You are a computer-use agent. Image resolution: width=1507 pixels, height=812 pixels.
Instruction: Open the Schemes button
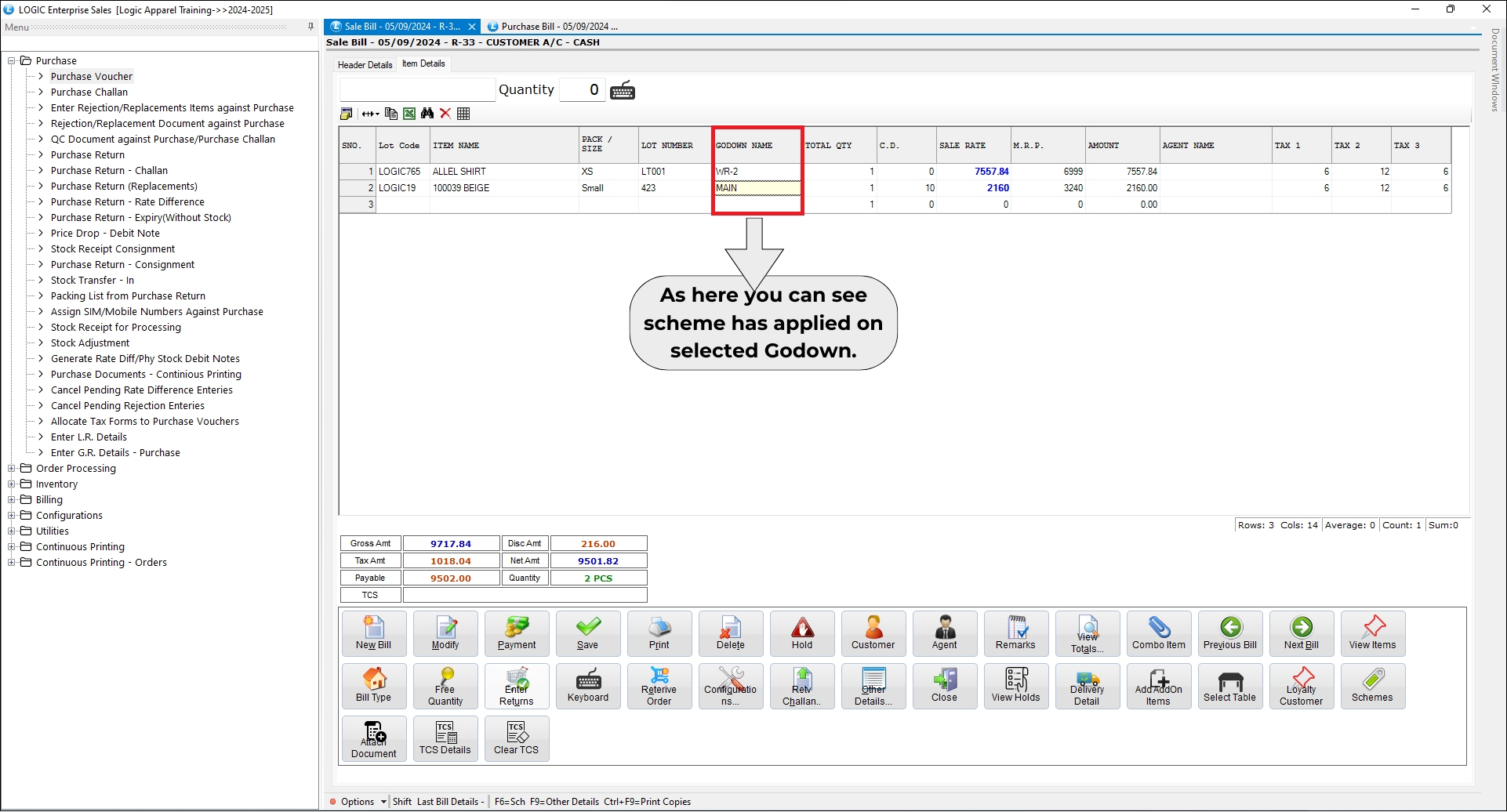coord(1372,686)
